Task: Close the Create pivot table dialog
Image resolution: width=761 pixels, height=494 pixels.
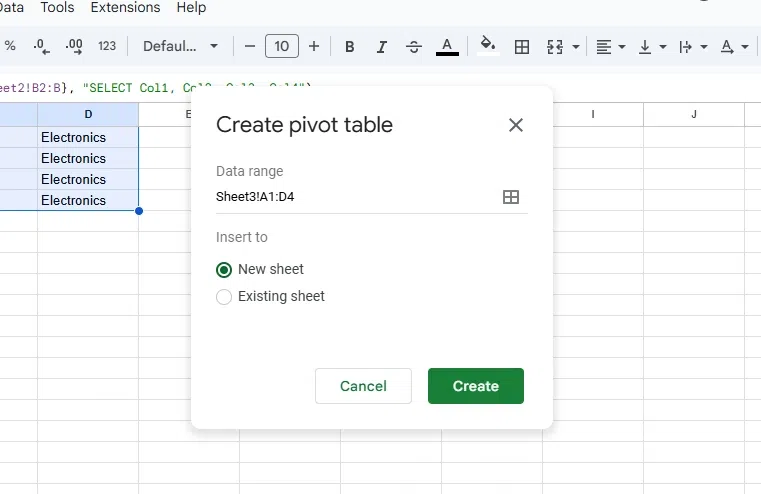Action: (516, 125)
